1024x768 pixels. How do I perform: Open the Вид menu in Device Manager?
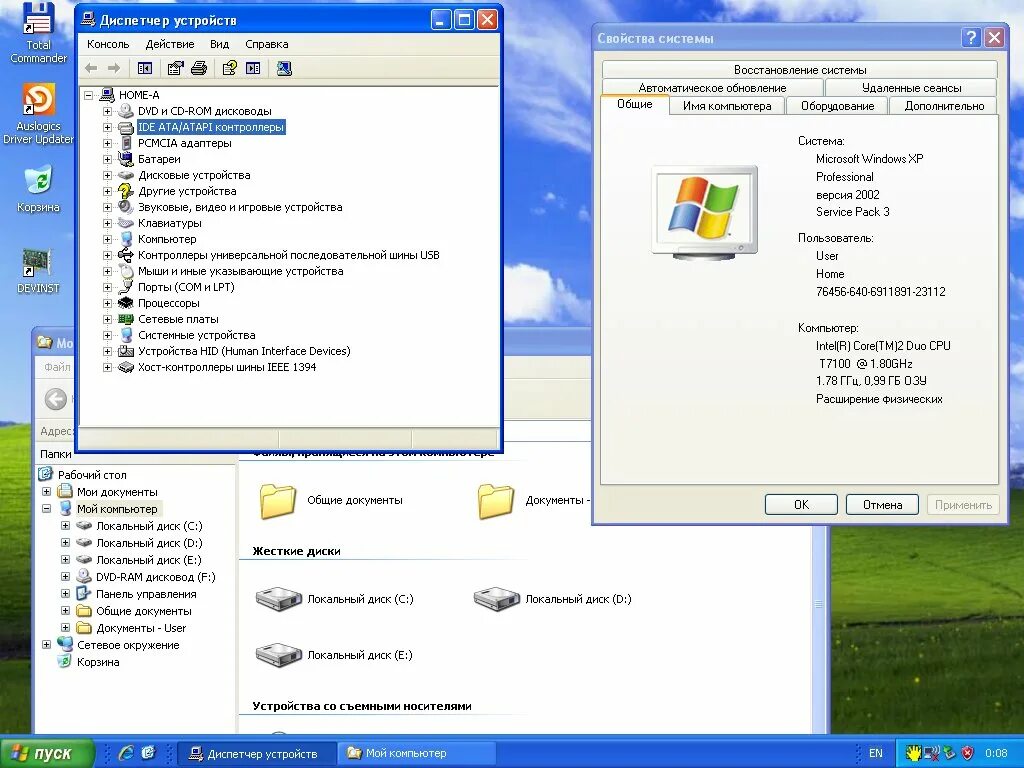point(219,44)
